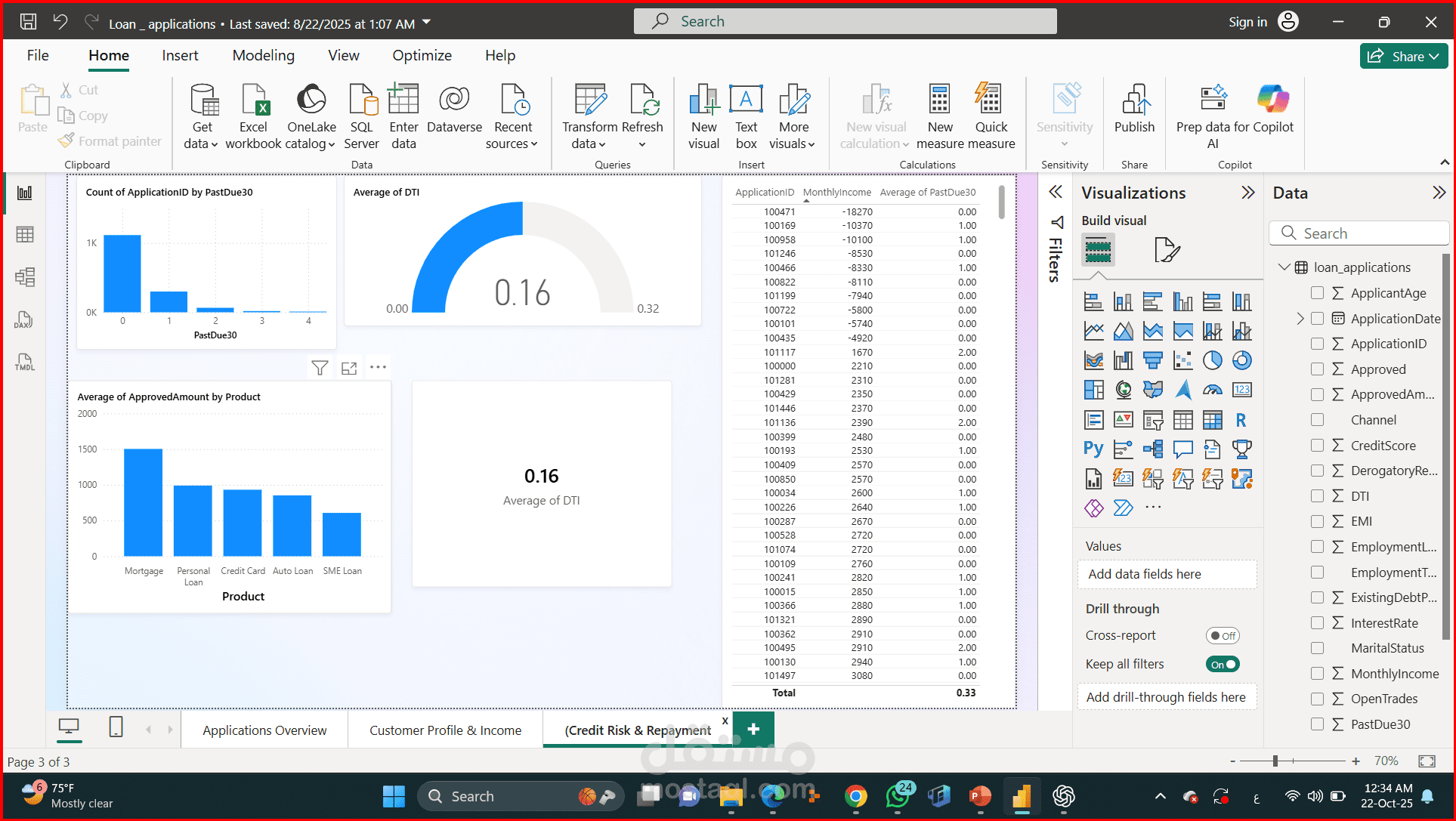Viewport: 1456px width, 821px height.
Task: Switch to Model view in left sidebar
Action: coord(25,277)
